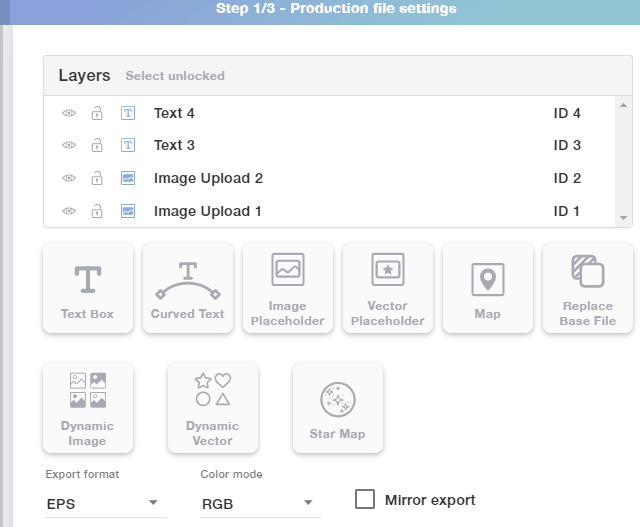Lock the Text 3 layer

97,145
